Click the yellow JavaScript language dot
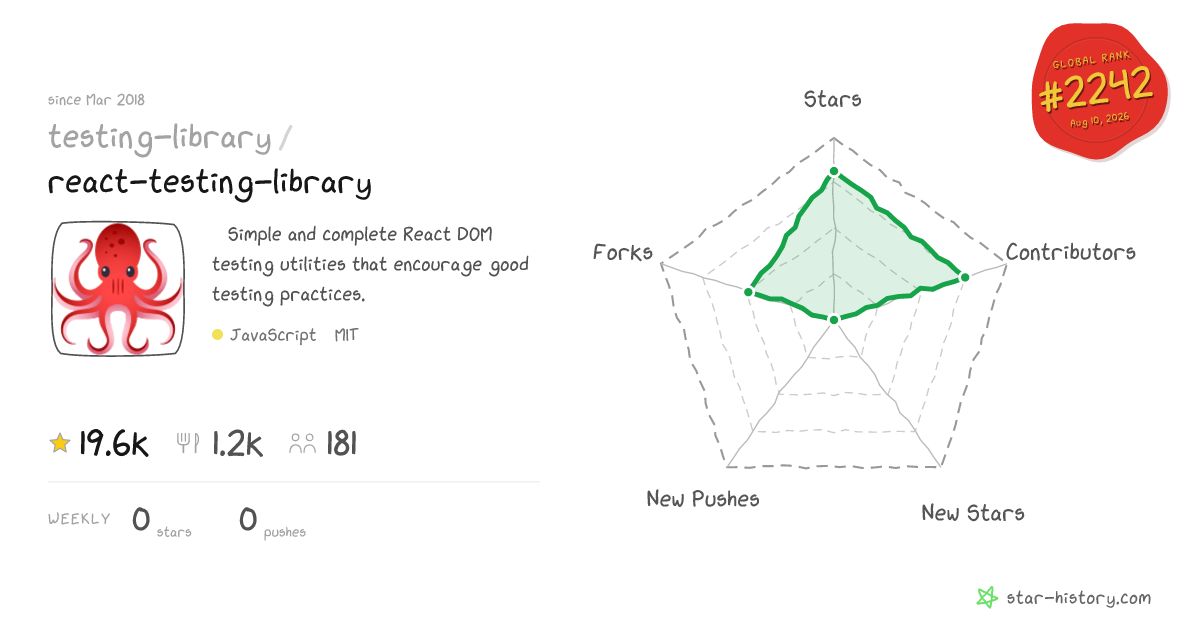Viewport: 1200px width, 630px height. point(217,335)
